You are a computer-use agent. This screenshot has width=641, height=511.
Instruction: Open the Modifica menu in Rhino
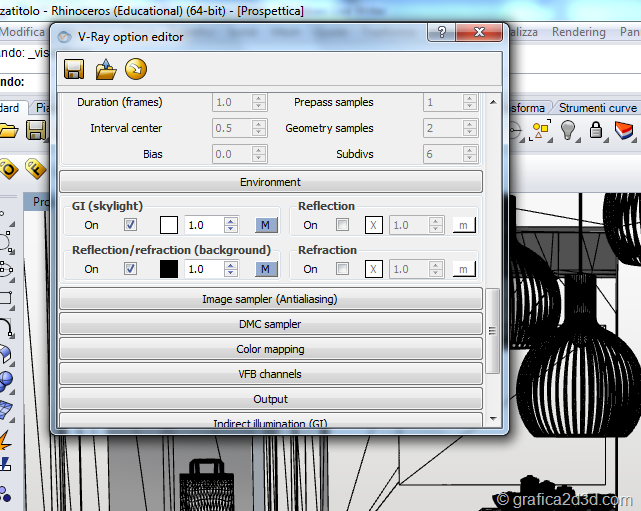pyautogui.click(x=22, y=32)
